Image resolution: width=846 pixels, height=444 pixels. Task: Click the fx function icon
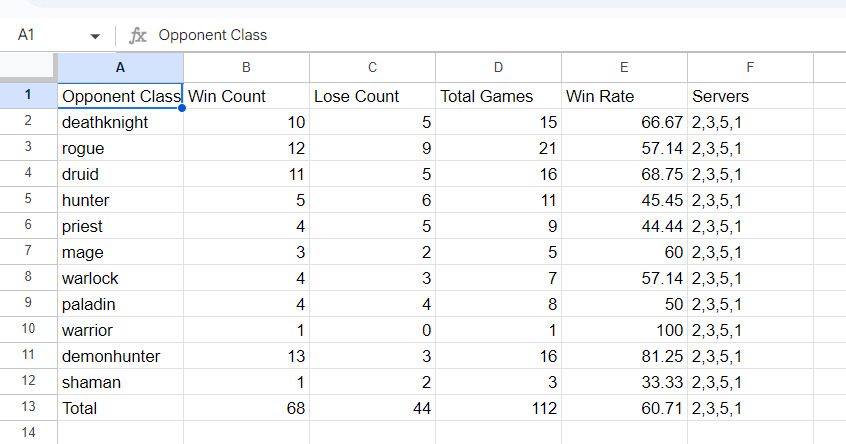[138, 36]
